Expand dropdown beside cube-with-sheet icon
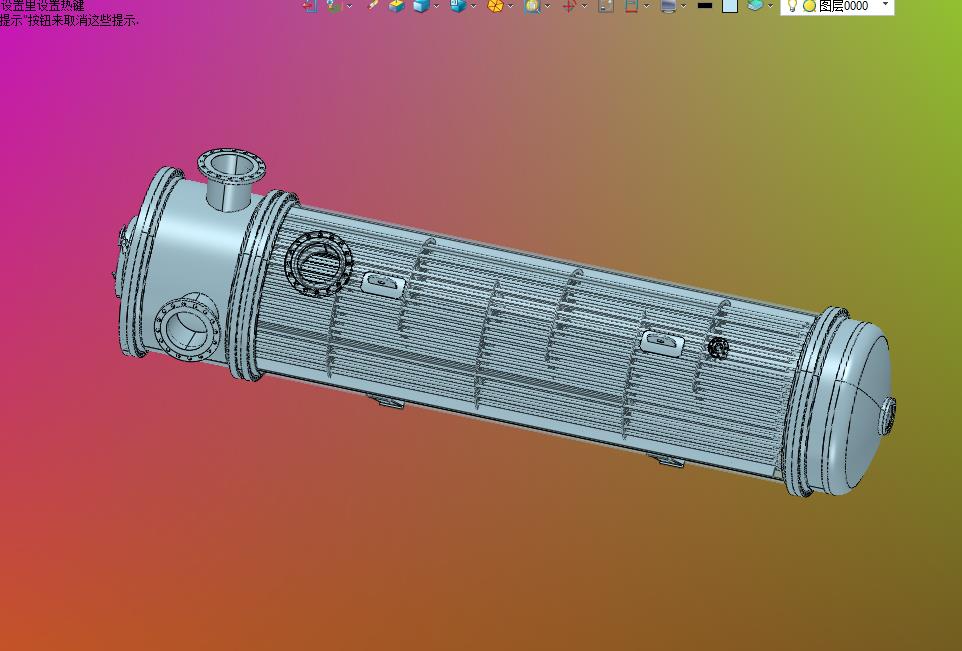Viewport: 962px width, 651px height. [x=473, y=6]
